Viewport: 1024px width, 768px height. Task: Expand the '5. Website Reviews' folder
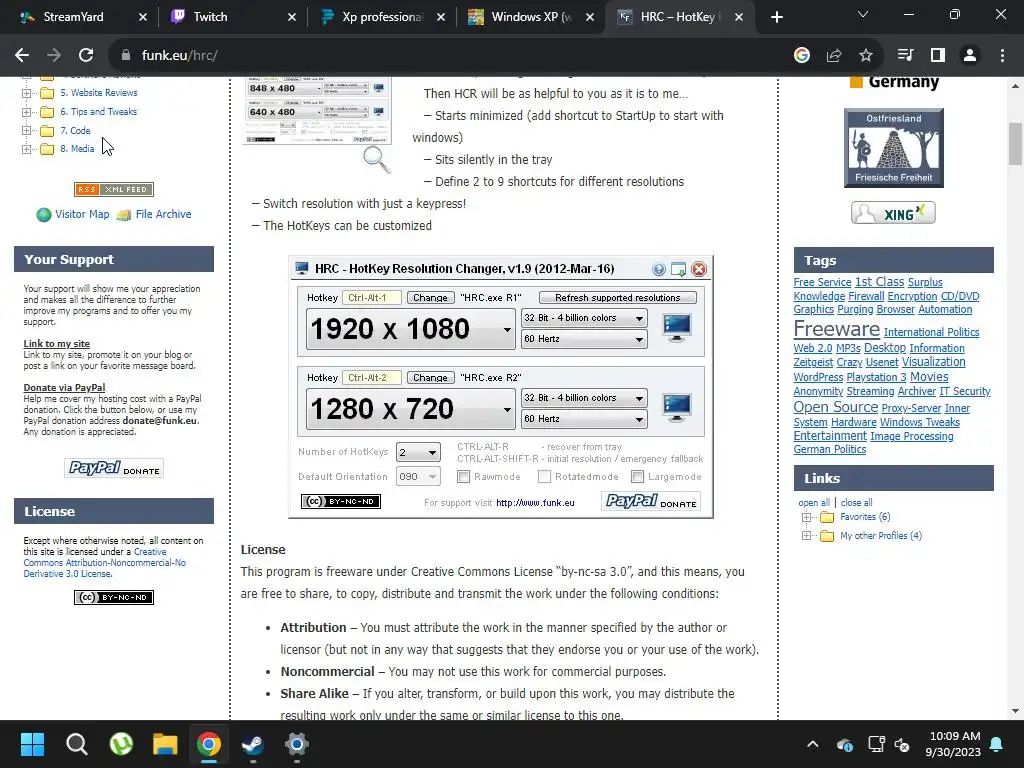(26, 93)
